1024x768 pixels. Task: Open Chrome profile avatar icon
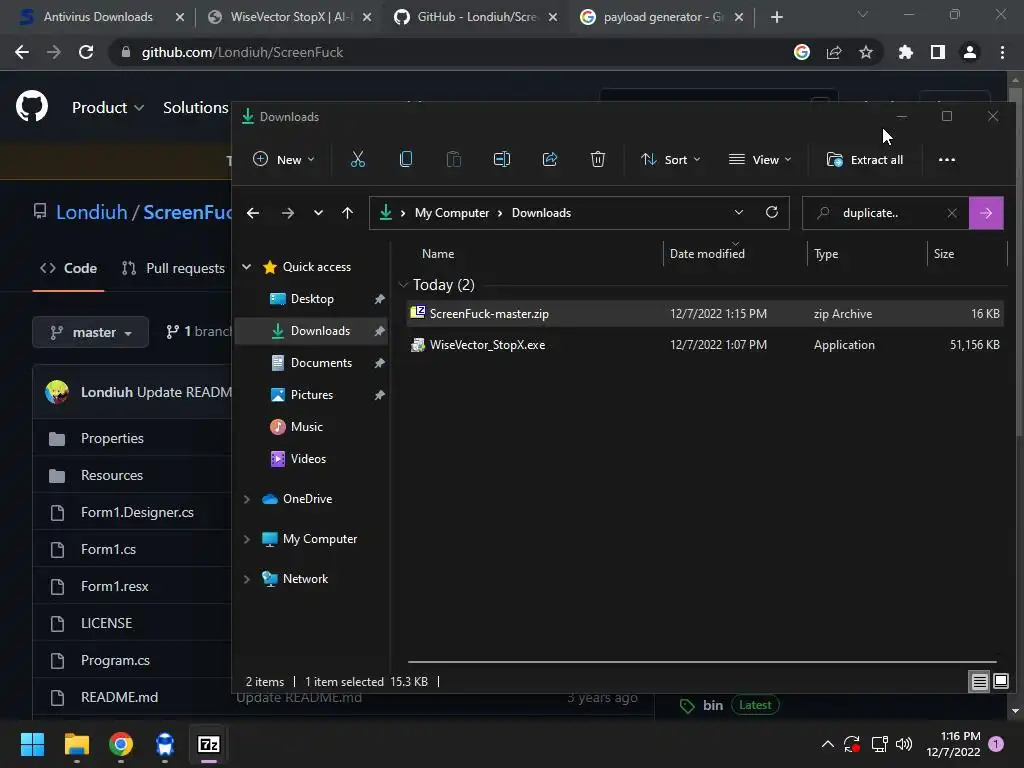click(x=970, y=52)
